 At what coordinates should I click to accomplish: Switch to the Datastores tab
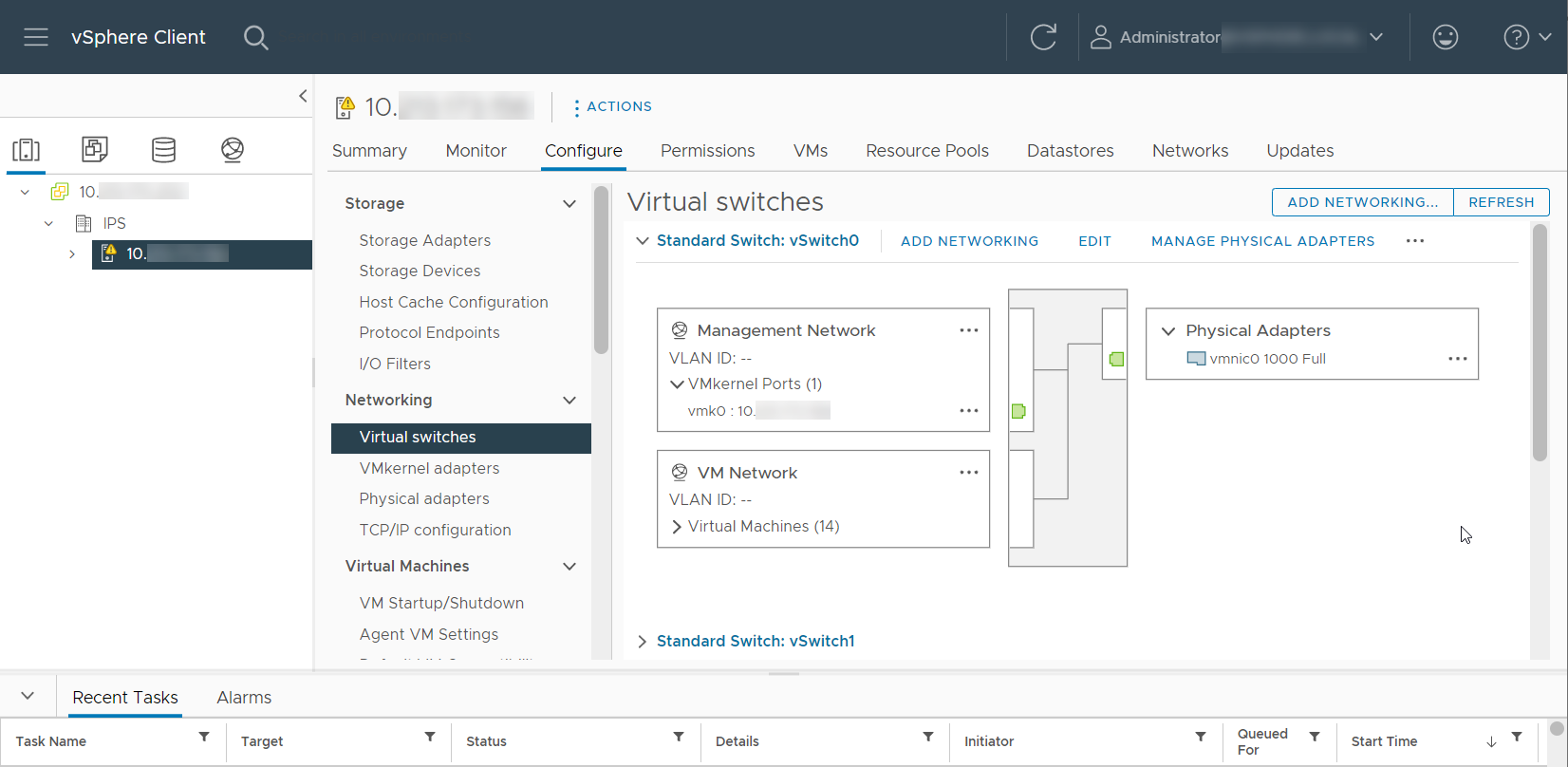point(1071,151)
